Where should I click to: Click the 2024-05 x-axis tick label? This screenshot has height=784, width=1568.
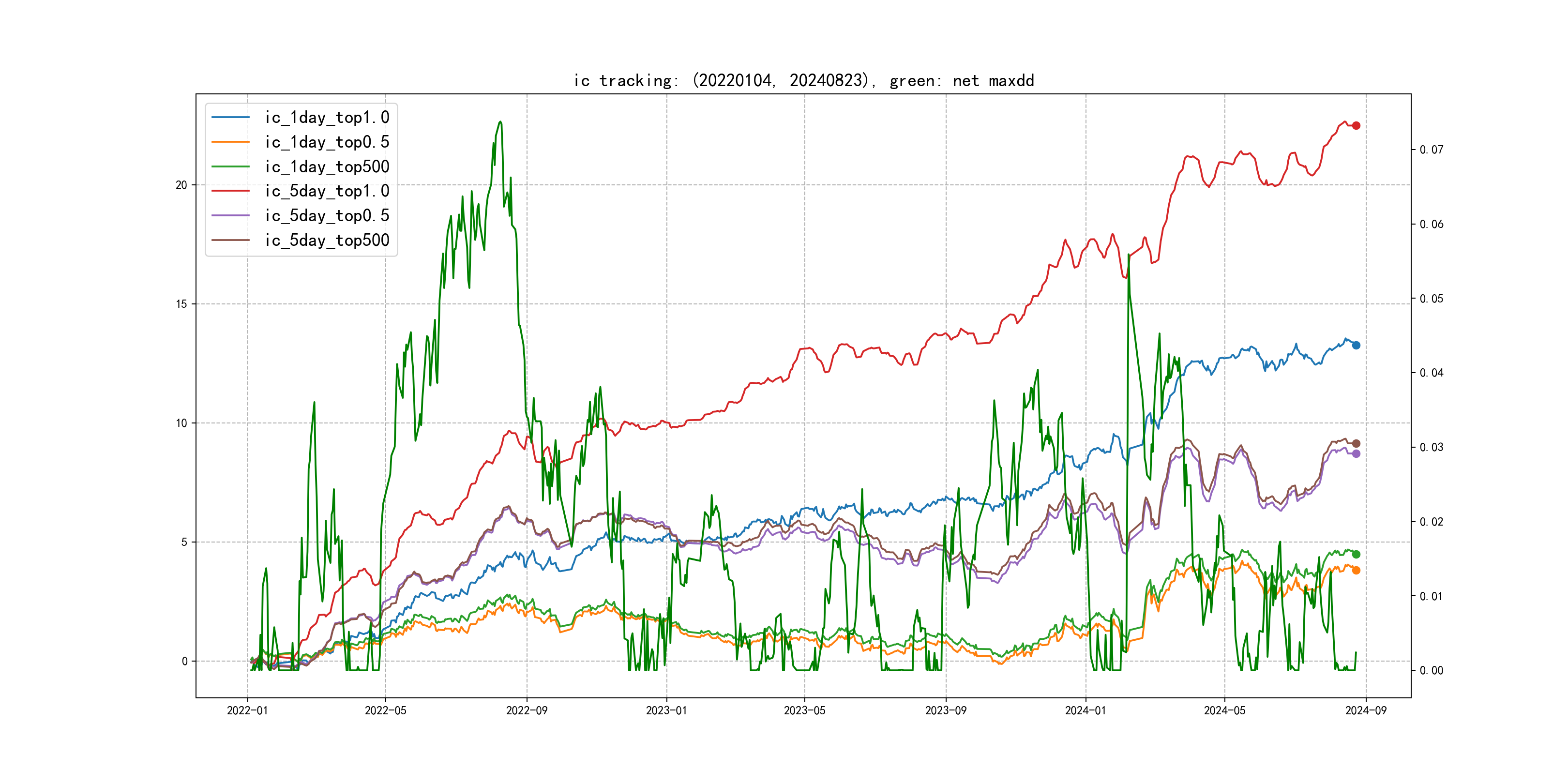(1225, 710)
